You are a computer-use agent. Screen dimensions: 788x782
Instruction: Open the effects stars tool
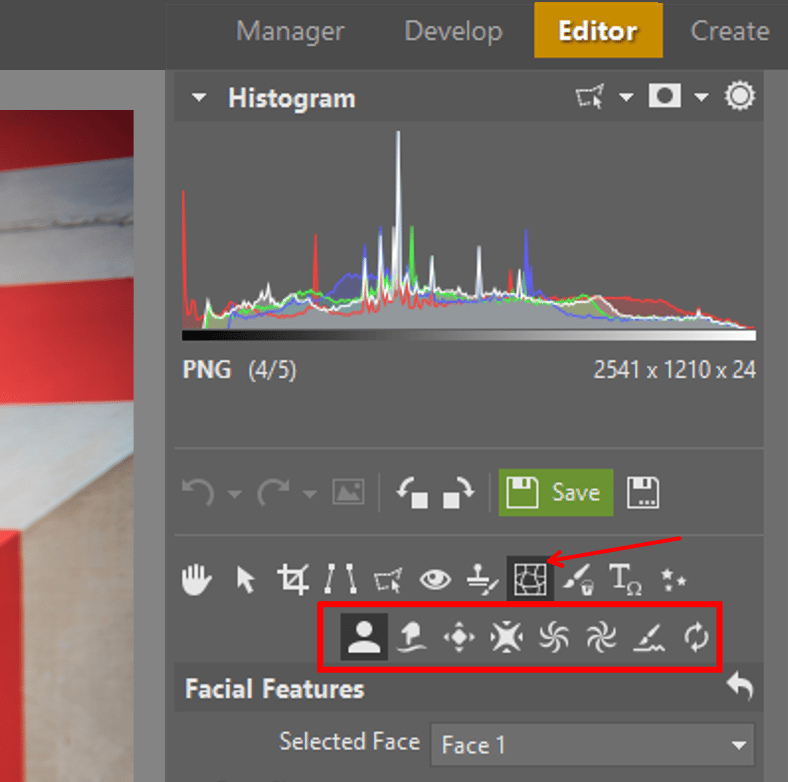point(673,579)
